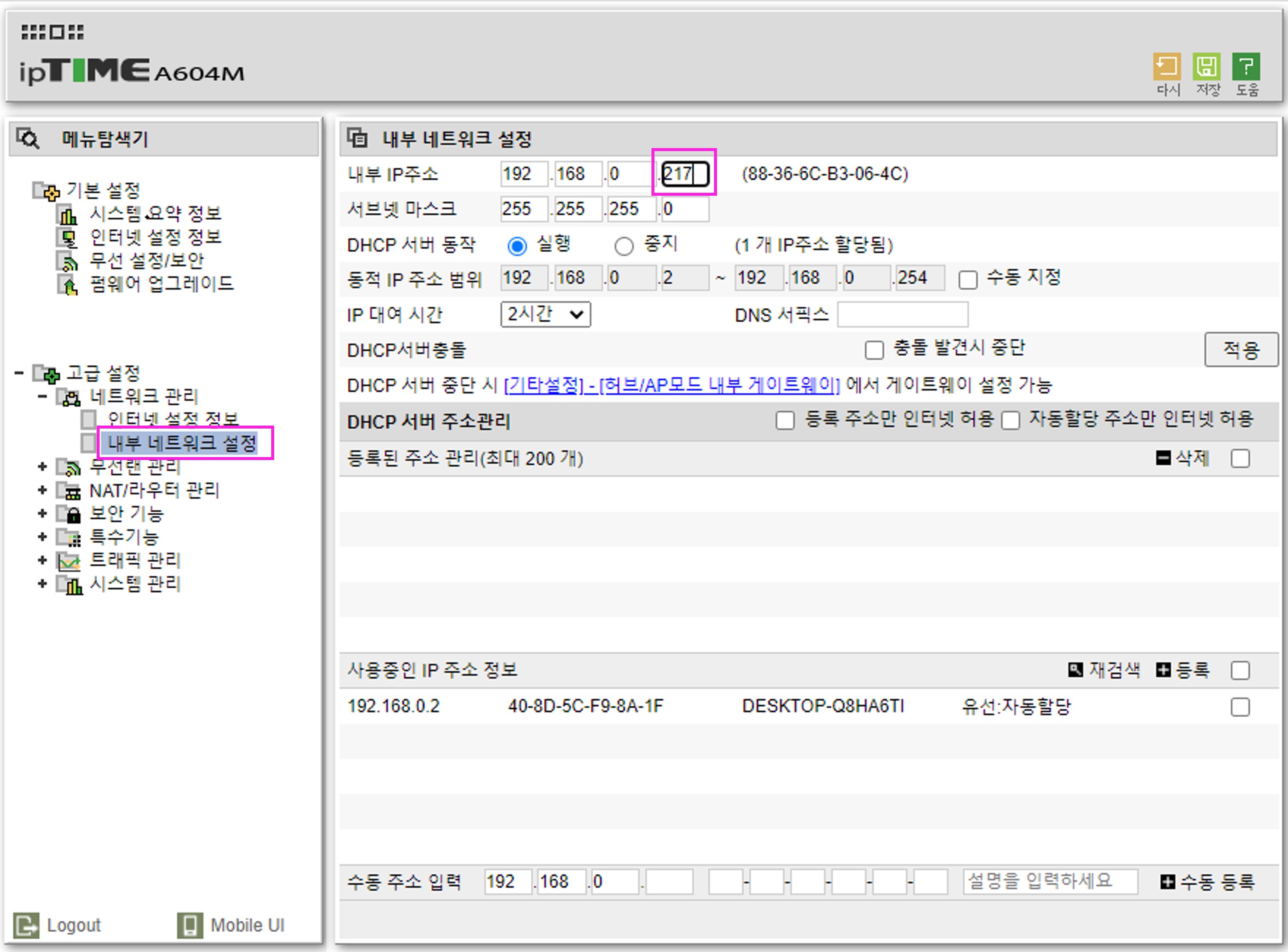Select 펌웨어 업그레이드 in menu

pos(161,283)
